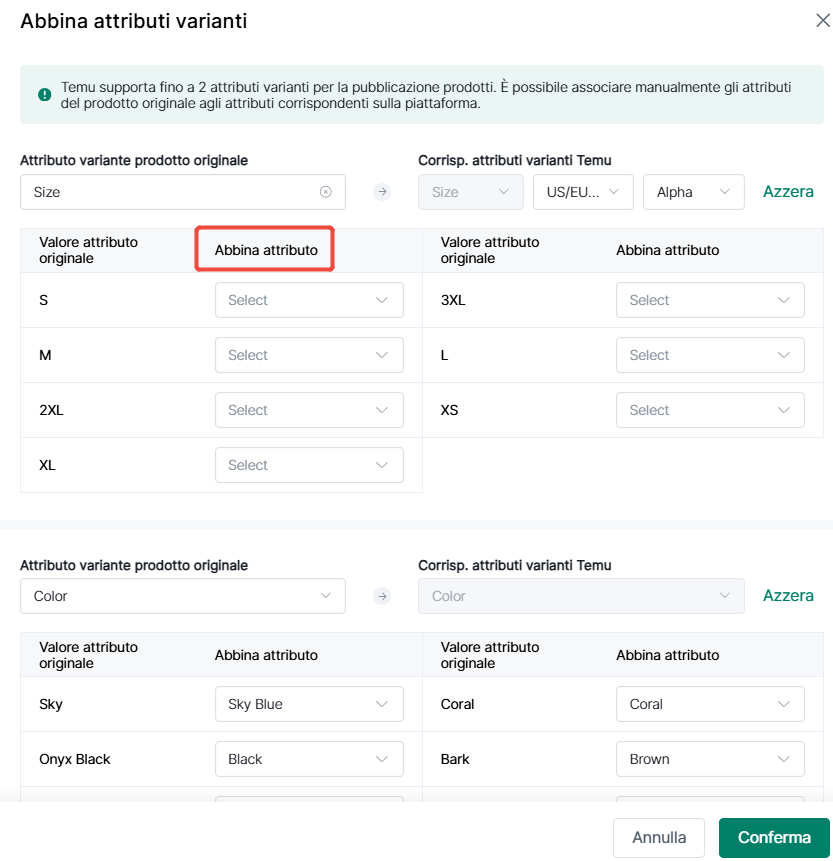Viewport: 833px width, 861px height.
Task: Reset the Color attribute with Azzera
Action: pos(788,596)
